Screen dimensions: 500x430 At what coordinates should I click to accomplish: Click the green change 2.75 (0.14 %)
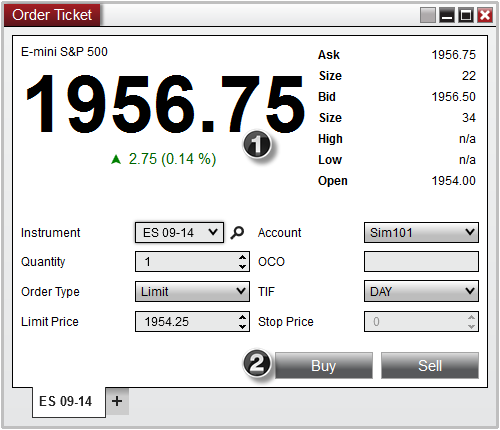coord(163,159)
